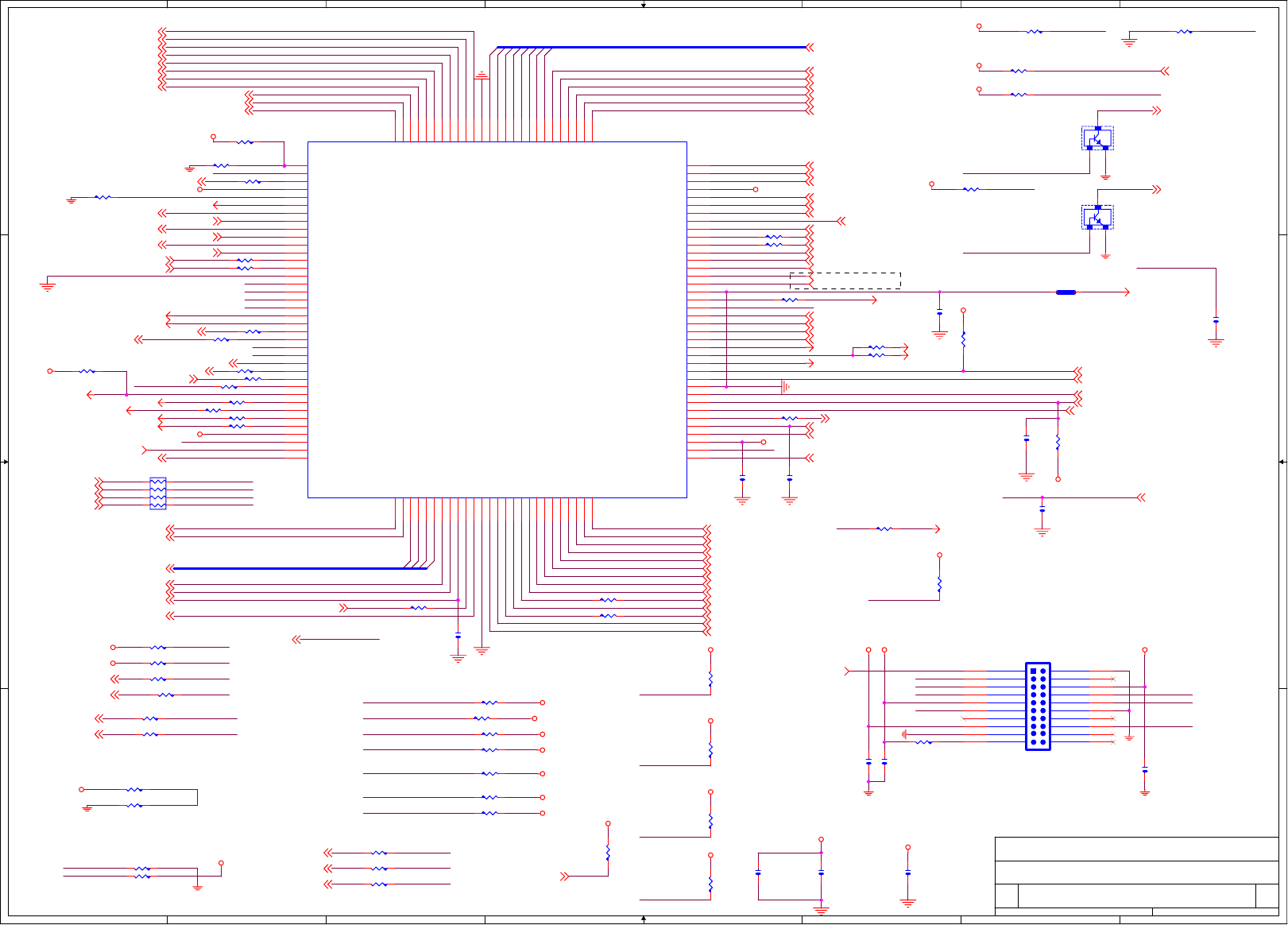Select the thick blue bus above the IC

coord(652,48)
